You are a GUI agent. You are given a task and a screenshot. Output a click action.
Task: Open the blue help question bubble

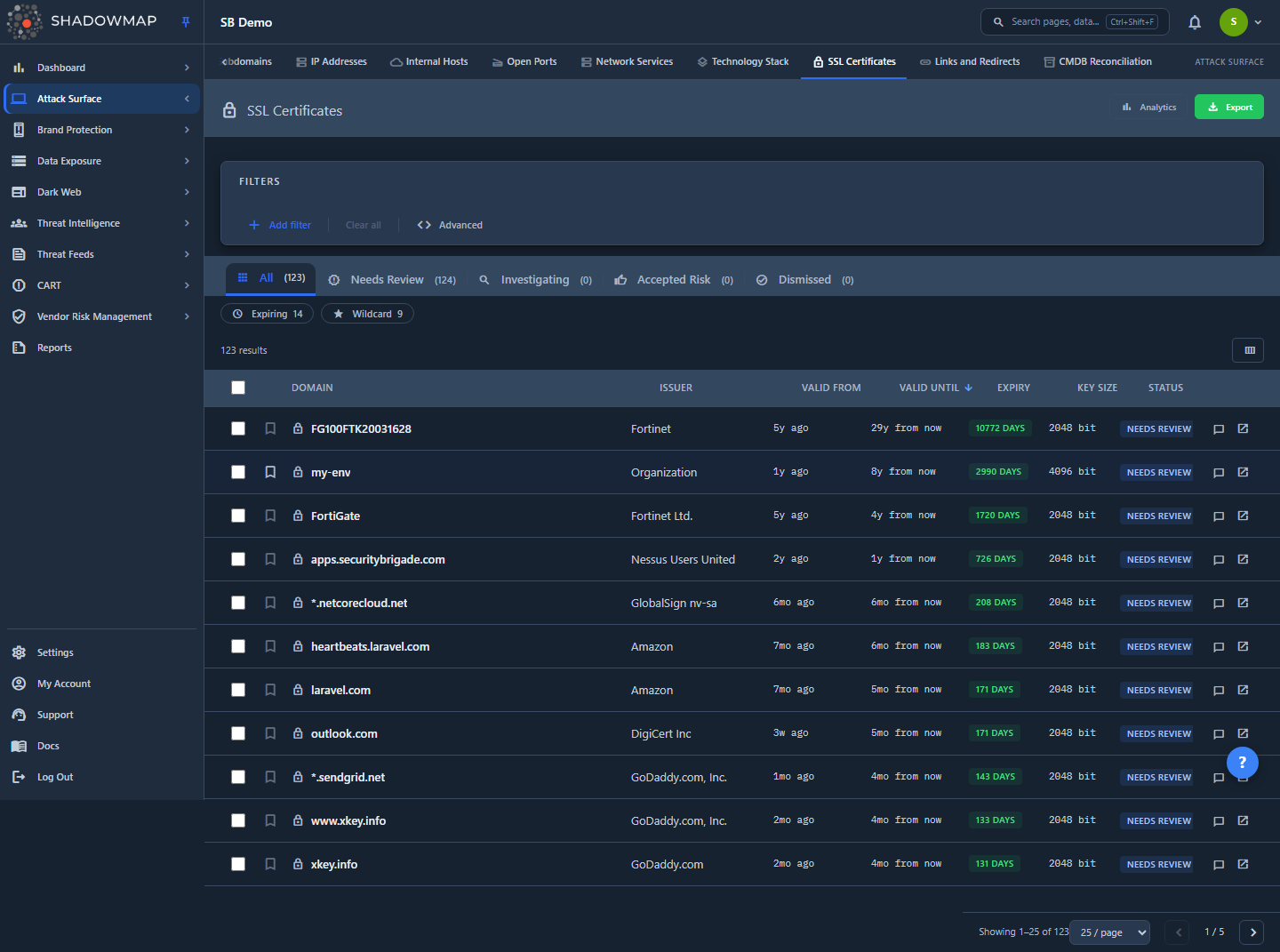click(x=1243, y=762)
